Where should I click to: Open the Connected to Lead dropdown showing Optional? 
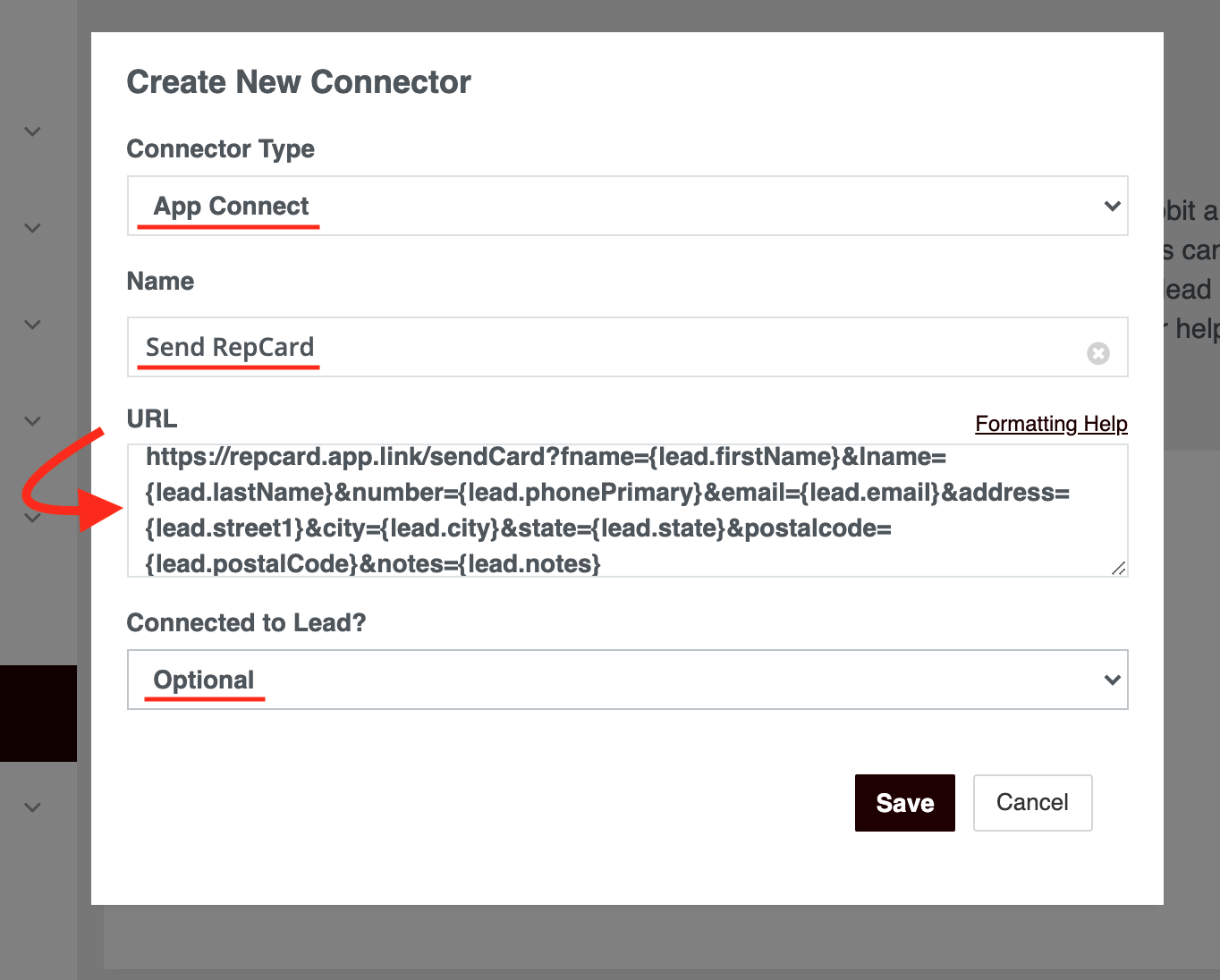(x=628, y=680)
